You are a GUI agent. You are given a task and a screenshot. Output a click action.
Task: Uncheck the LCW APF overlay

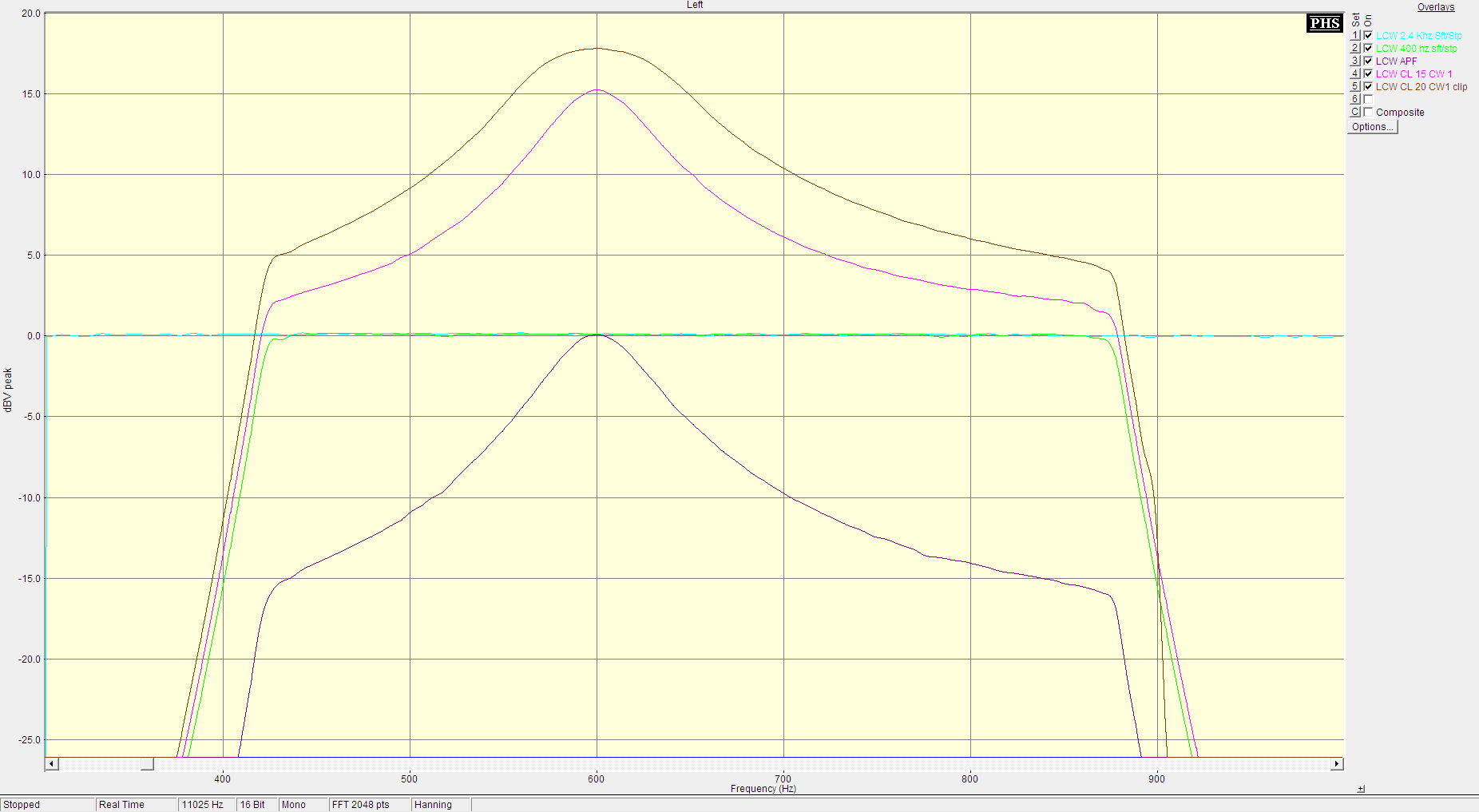[1368, 61]
